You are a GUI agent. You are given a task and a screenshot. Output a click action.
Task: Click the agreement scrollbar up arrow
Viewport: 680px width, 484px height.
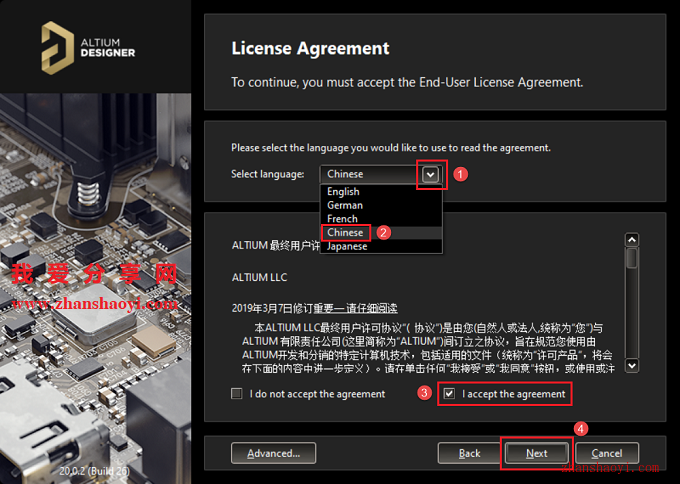pyautogui.click(x=632, y=240)
